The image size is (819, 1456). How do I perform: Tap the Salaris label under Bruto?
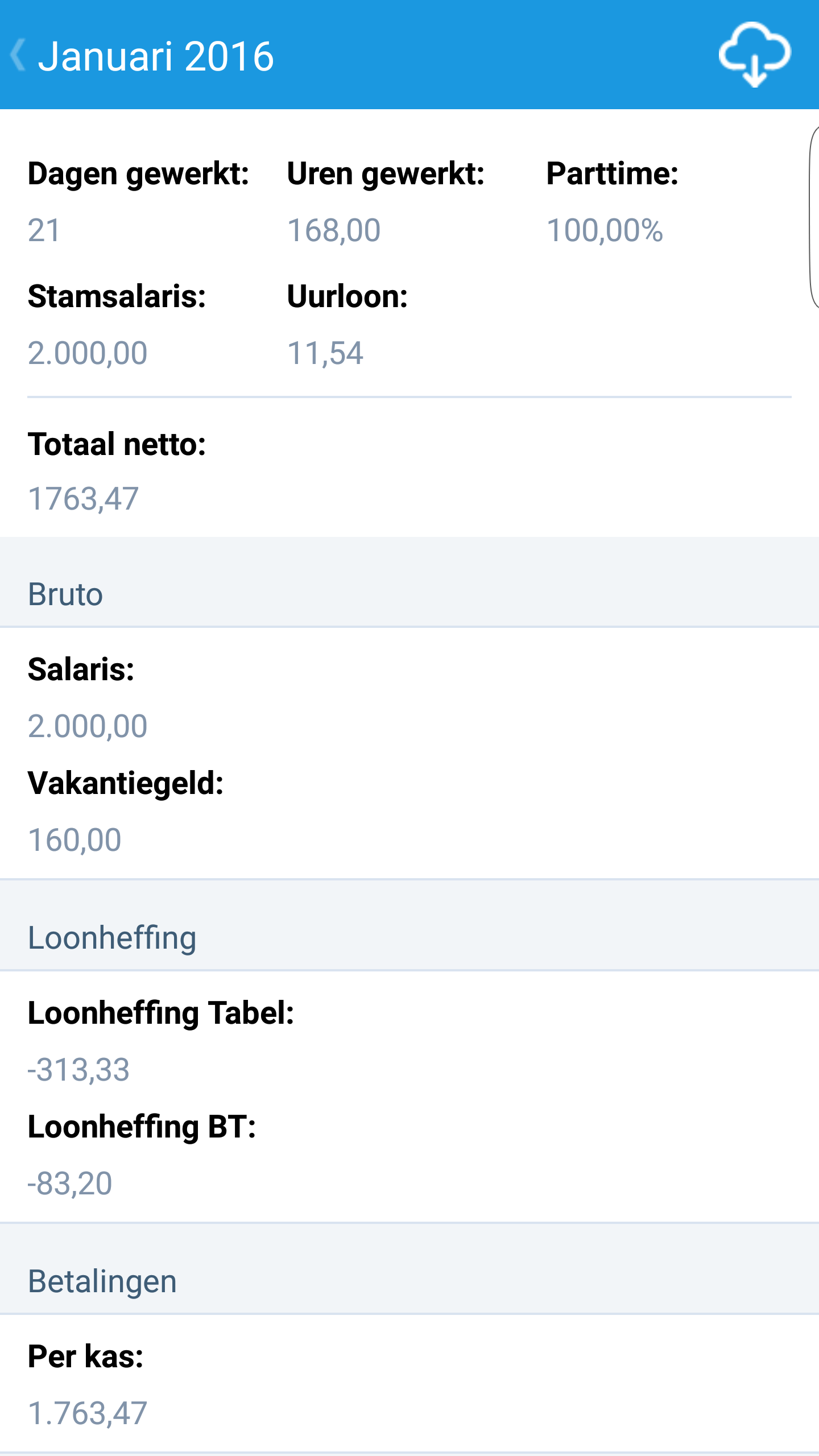pyautogui.click(x=81, y=669)
